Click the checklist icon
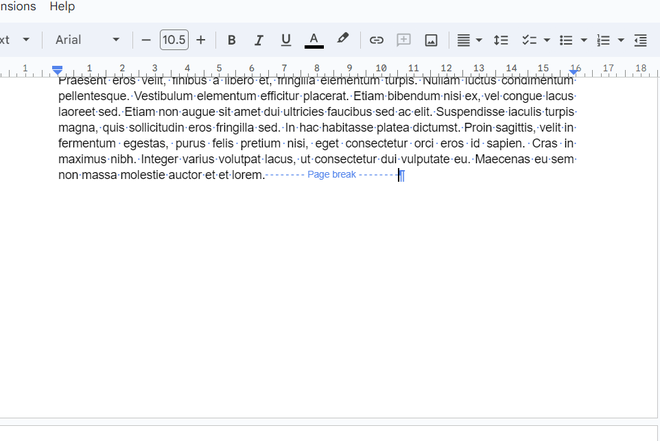This screenshot has height=441, width=660. tap(529, 40)
